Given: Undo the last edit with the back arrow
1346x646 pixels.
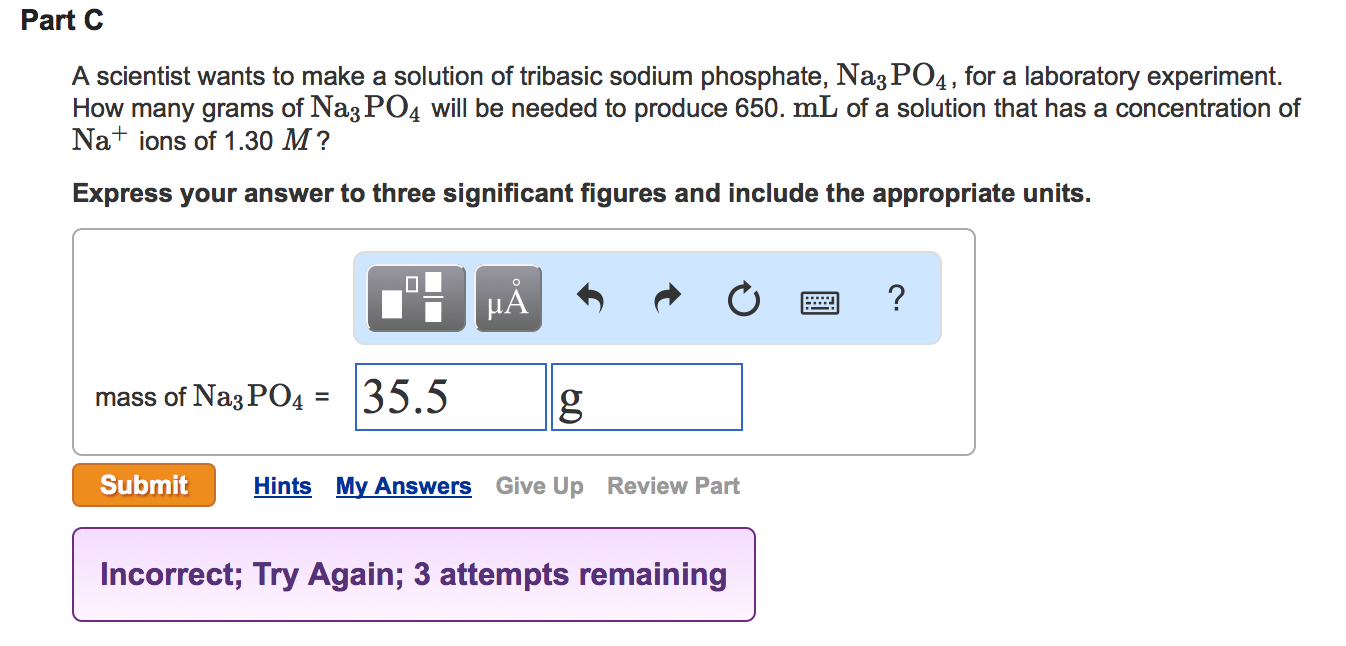Looking at the screenshot, I should coord(590,297).
